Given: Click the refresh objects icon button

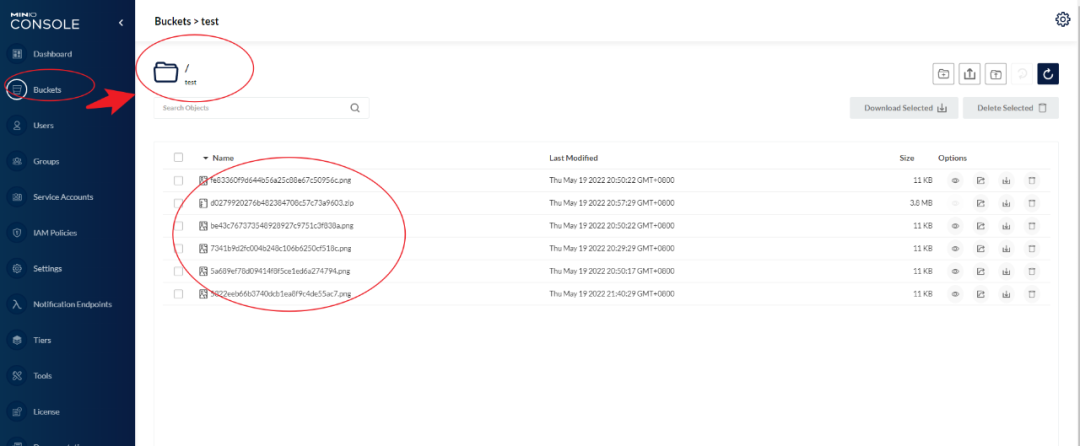Looking at the screenshot, I should click(x=1047, y=73).
